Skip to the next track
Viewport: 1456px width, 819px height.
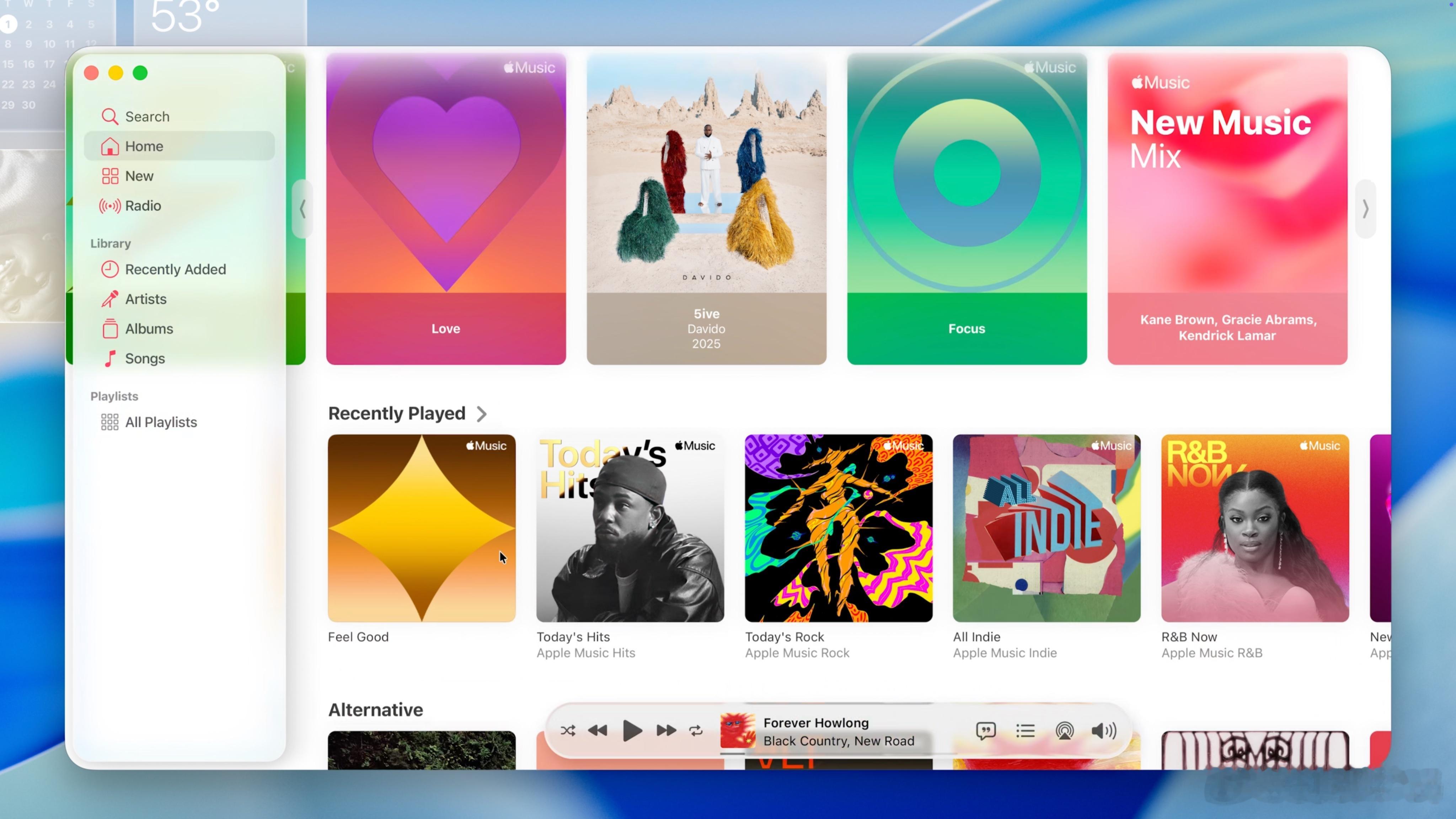point(667,731)
